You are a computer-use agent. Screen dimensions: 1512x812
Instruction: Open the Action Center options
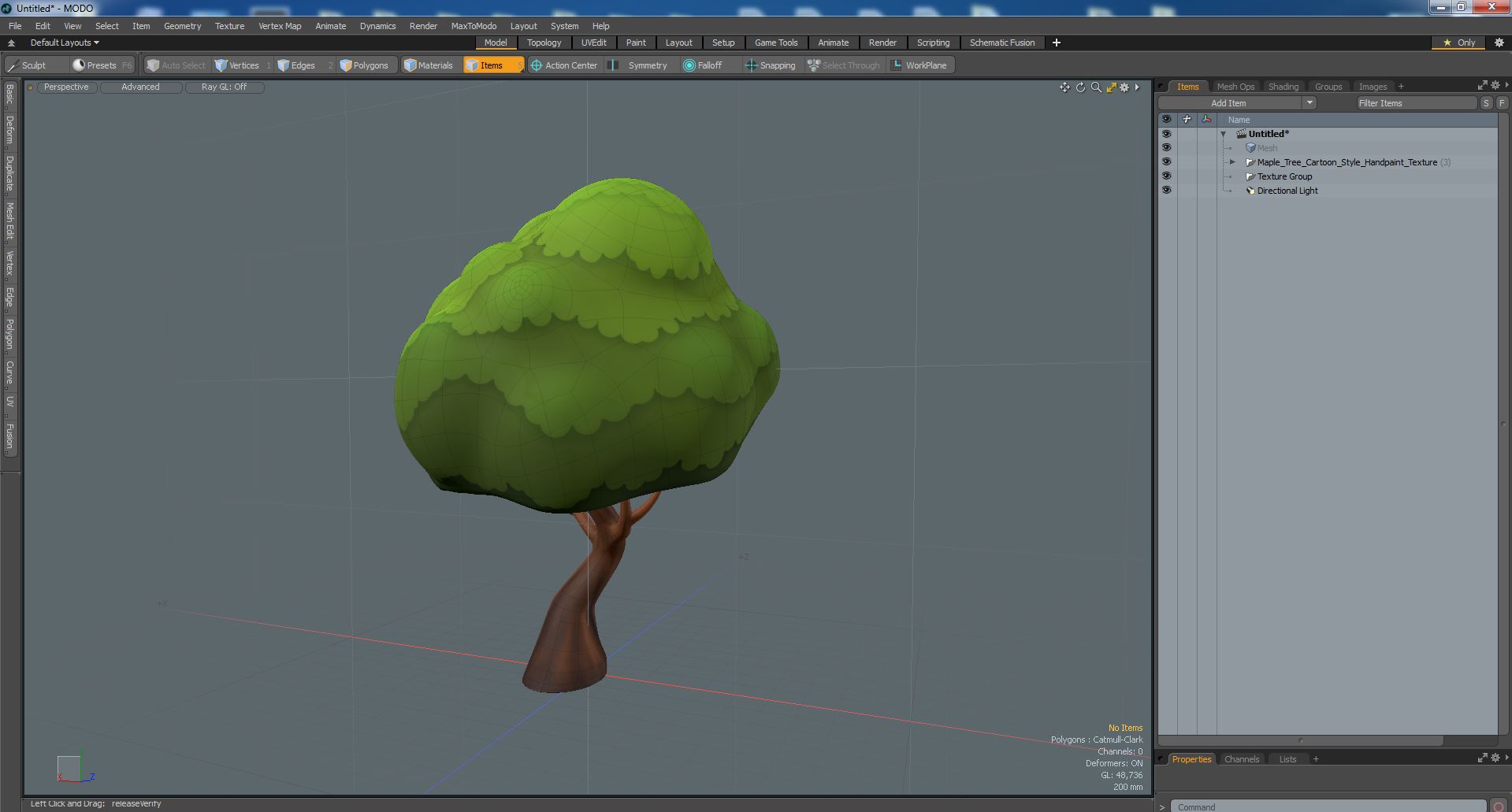click(x=564, y=65)
